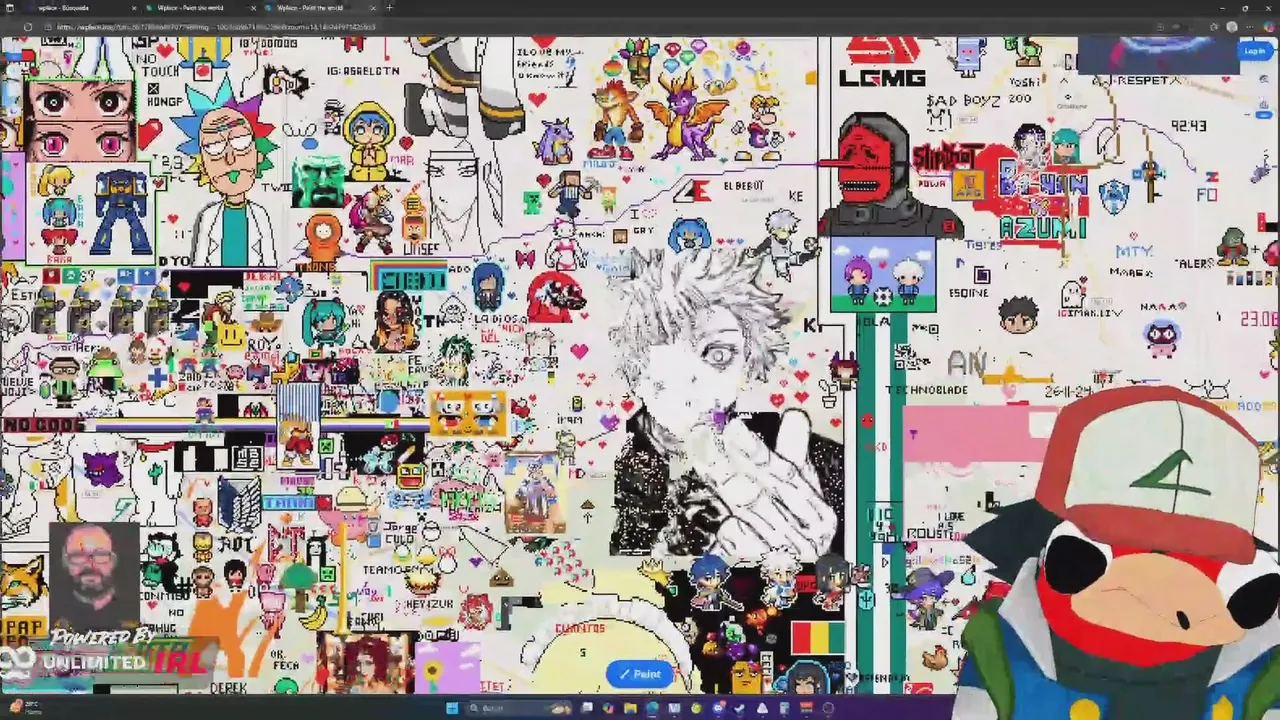The image size is (1280, 720).
Task: Click the Log in button
Action: (1255, 51)
